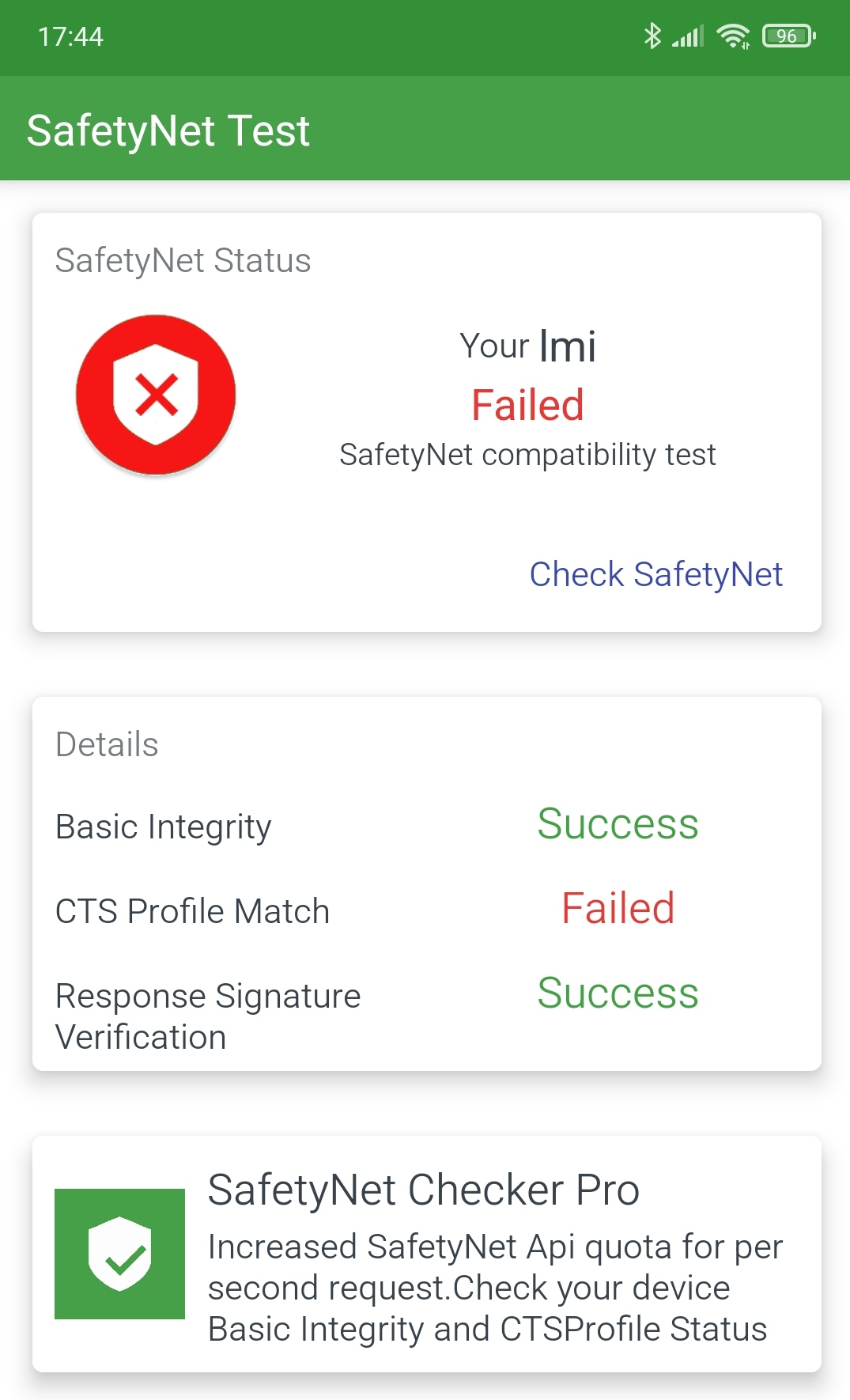This screenshot has width=850, height=1400.
Task: Tap the battery indicator showing 96
Action: click(788, 36)
